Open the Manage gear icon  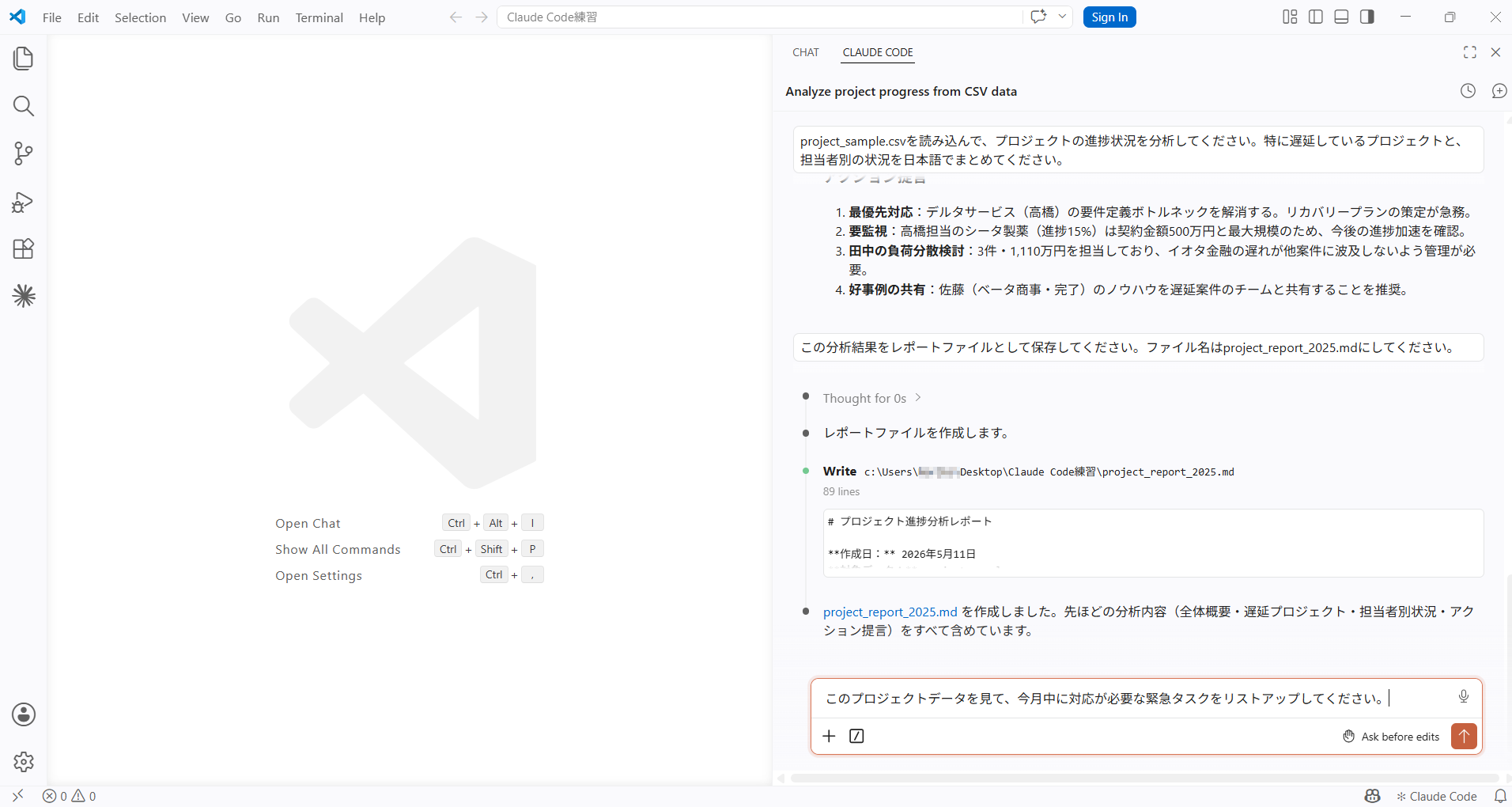click(x=24, y=761)
